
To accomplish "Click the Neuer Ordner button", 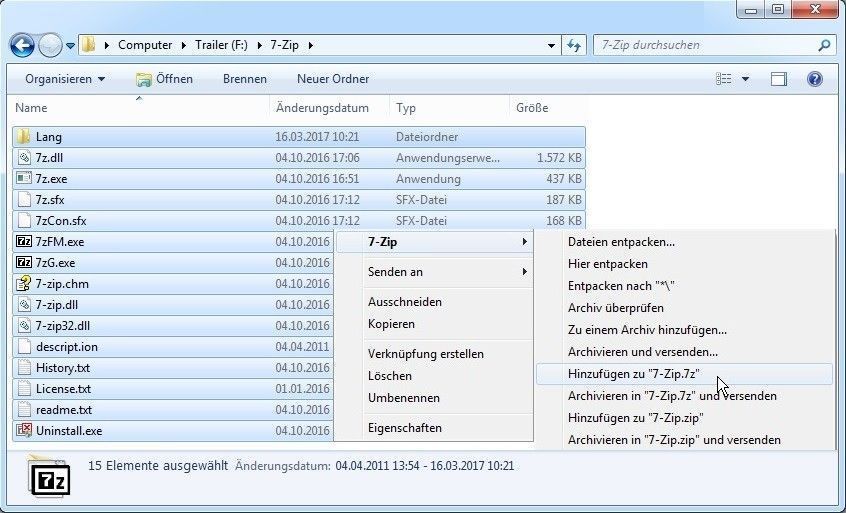I will point(333,79).
